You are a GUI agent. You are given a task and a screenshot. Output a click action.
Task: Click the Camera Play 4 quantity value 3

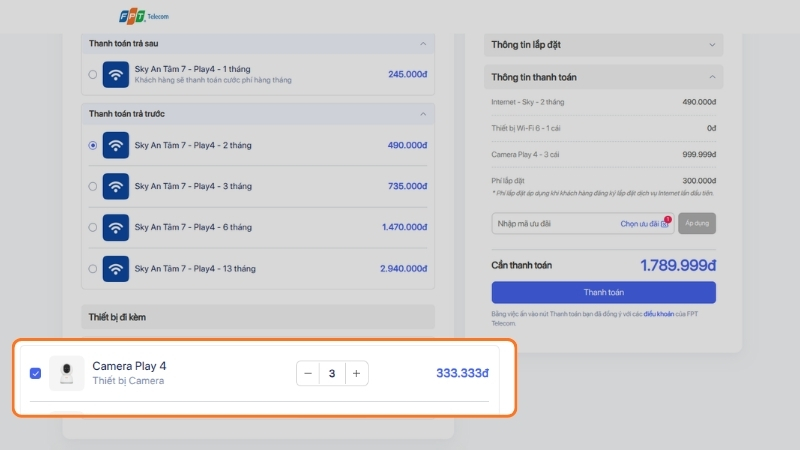[332, 373]
